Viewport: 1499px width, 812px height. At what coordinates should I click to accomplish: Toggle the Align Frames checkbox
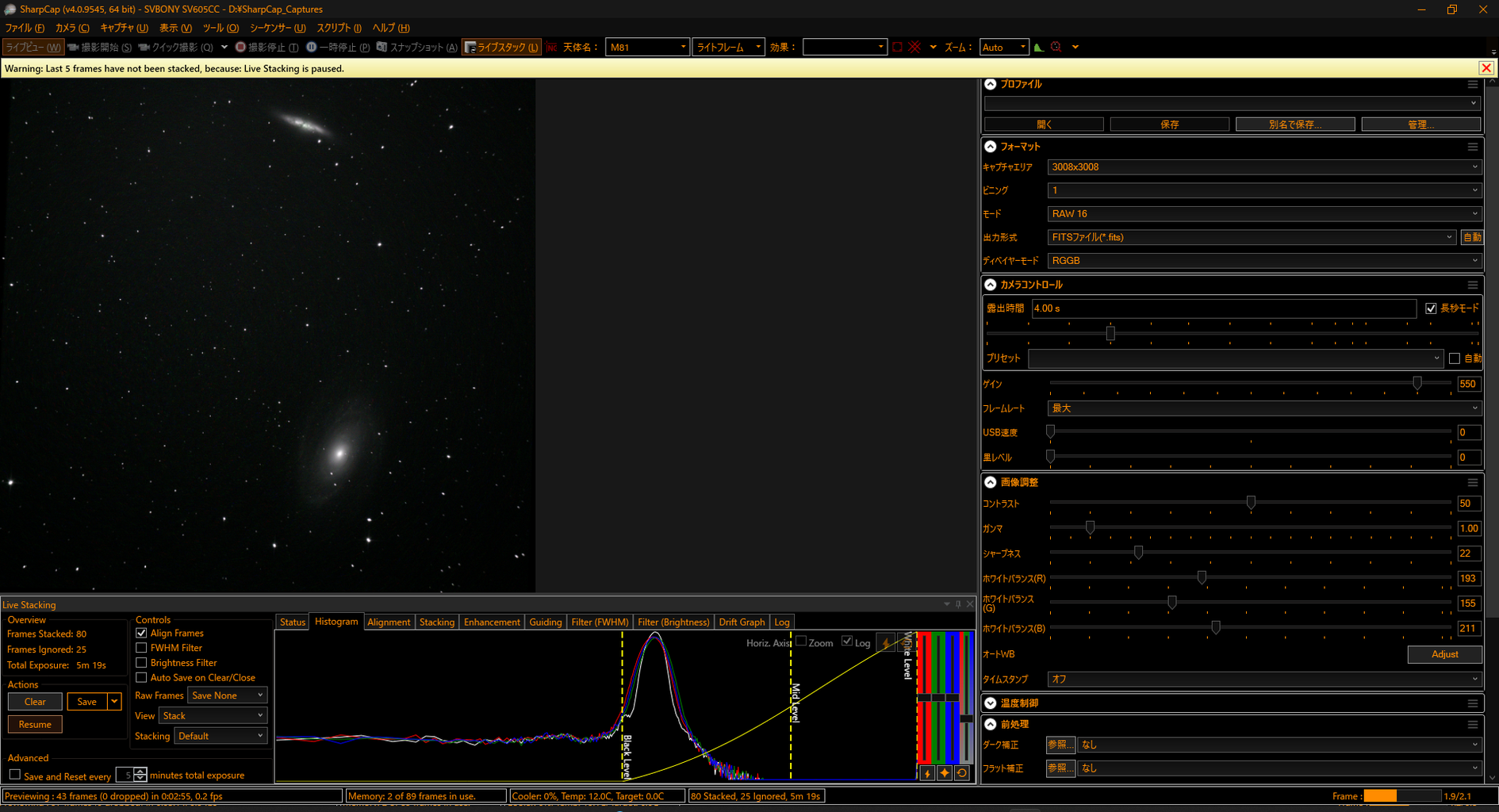[141, 633]
